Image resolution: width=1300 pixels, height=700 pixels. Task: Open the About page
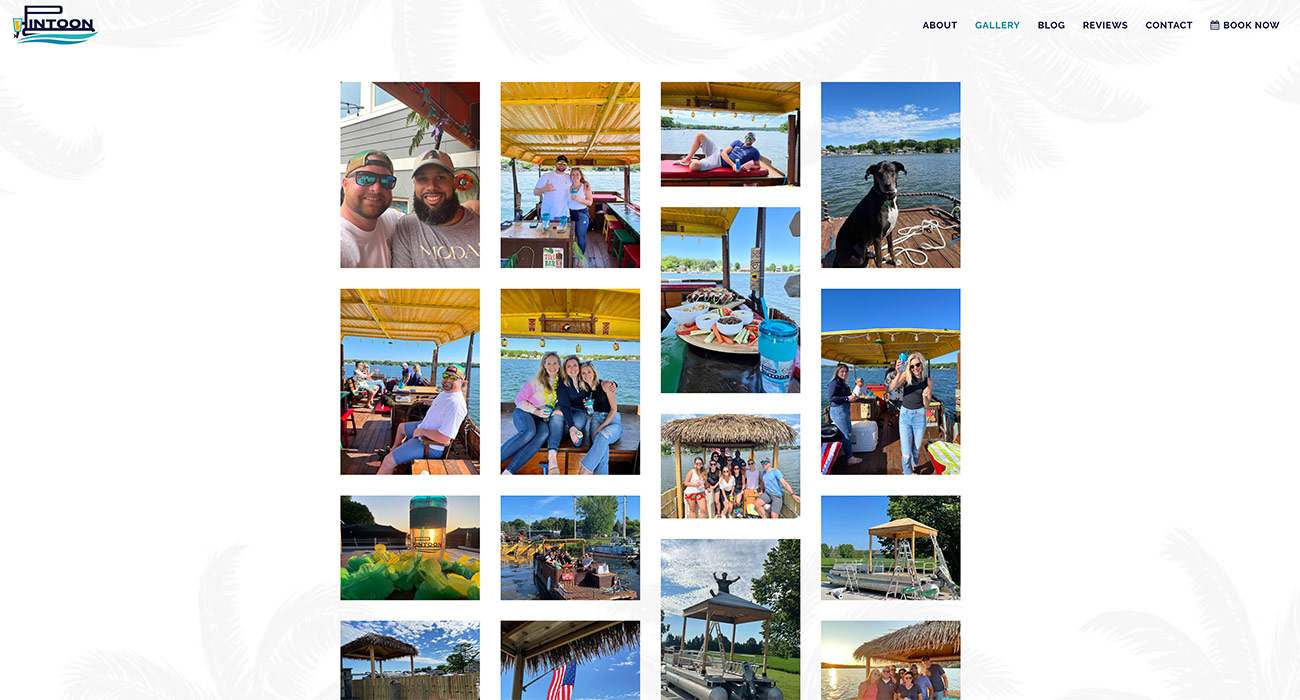coord(939,25)
